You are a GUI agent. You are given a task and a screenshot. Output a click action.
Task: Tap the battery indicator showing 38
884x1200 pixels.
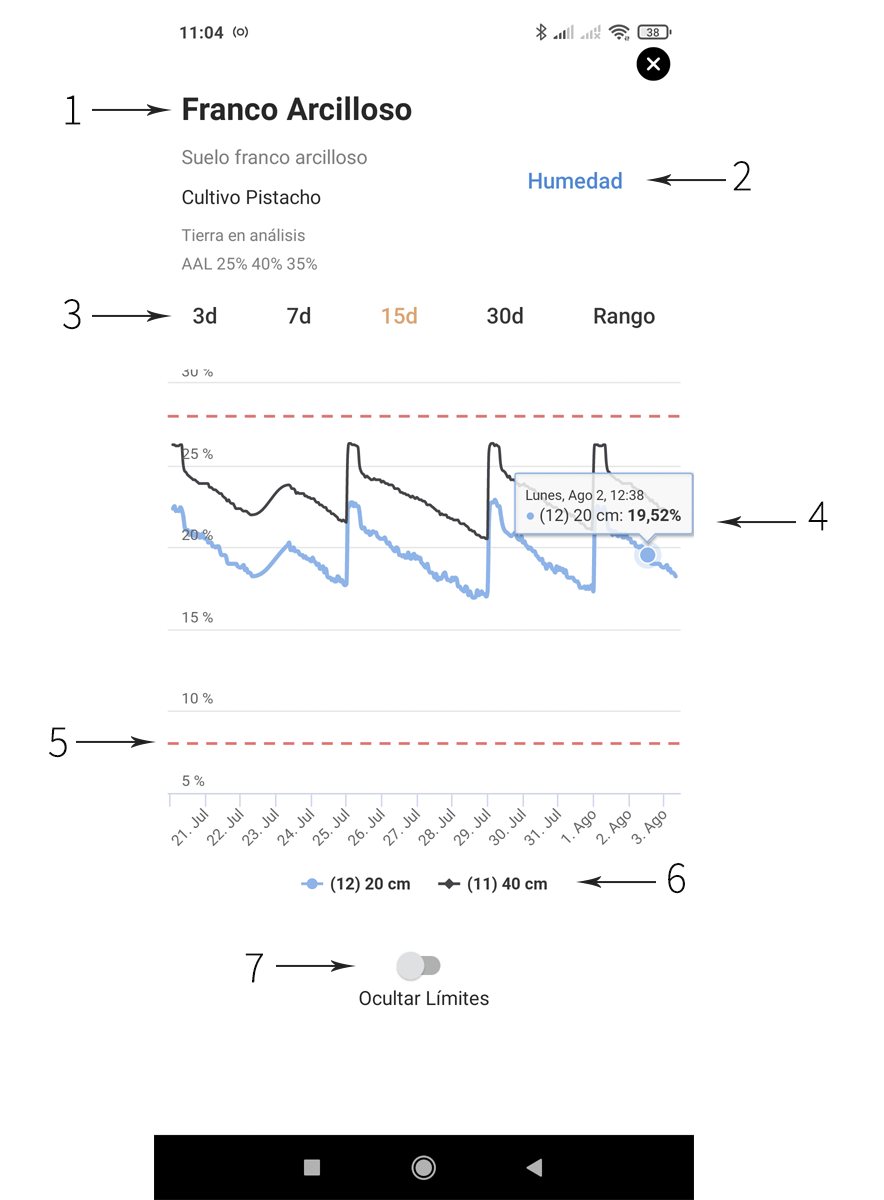click(652, 31)
